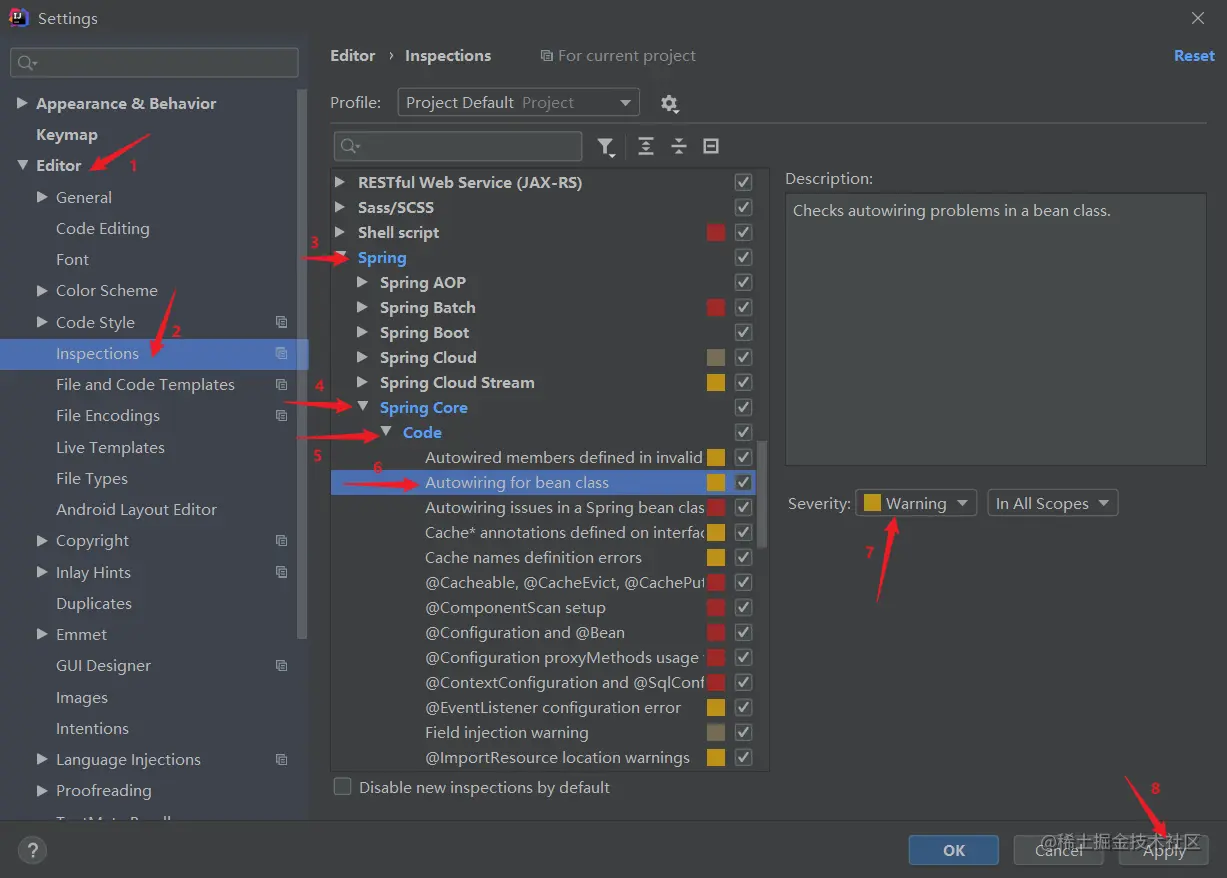Image resolution: width=1227 pixels, height=878 pixels.
Task: Click the settings search field
Action: pos(154,63)
